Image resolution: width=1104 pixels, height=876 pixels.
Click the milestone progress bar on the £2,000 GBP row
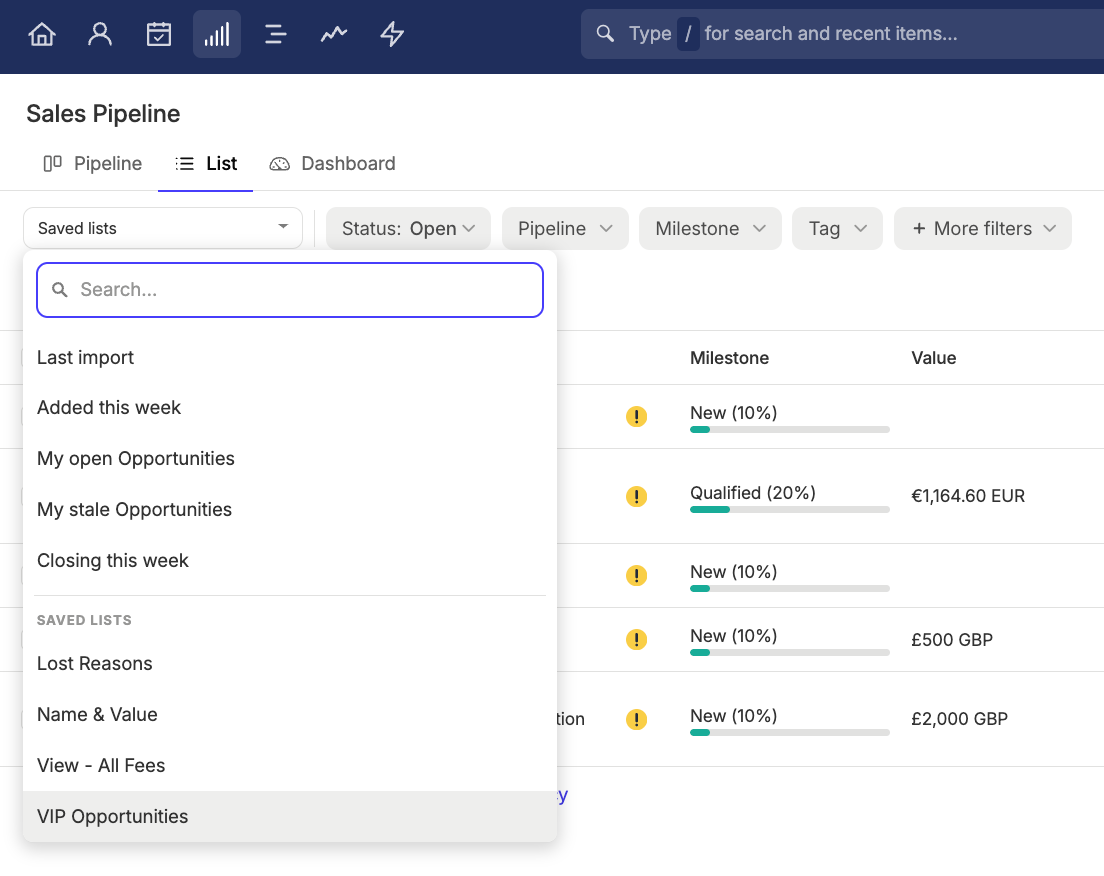[x=790, y=732]
